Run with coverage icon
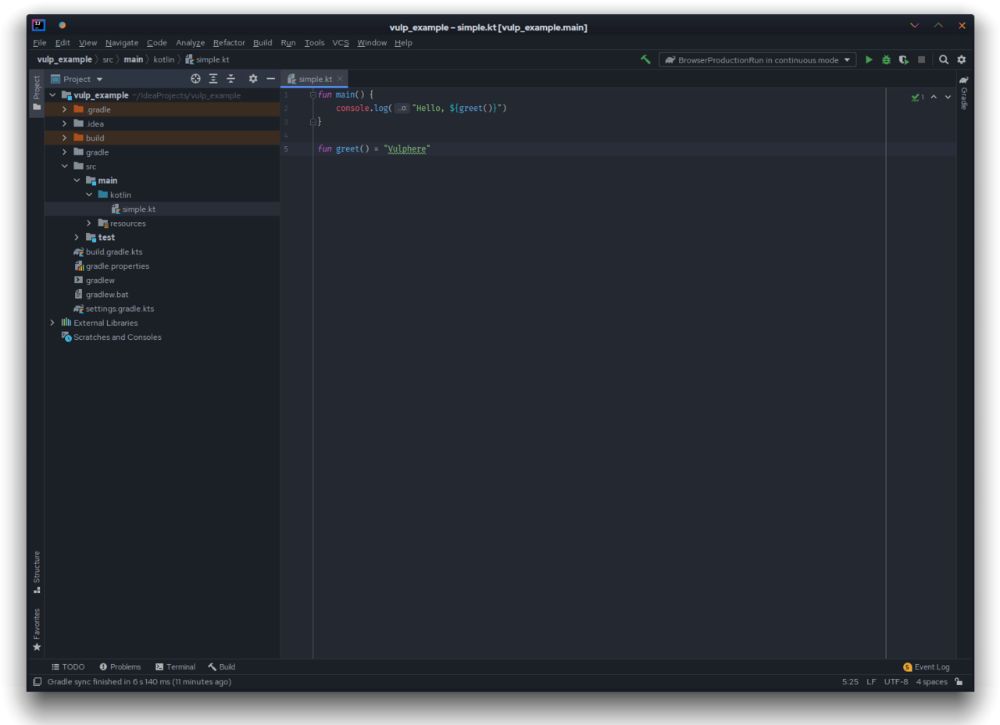This screenshot has height=725, width=1000. (904, 59)
